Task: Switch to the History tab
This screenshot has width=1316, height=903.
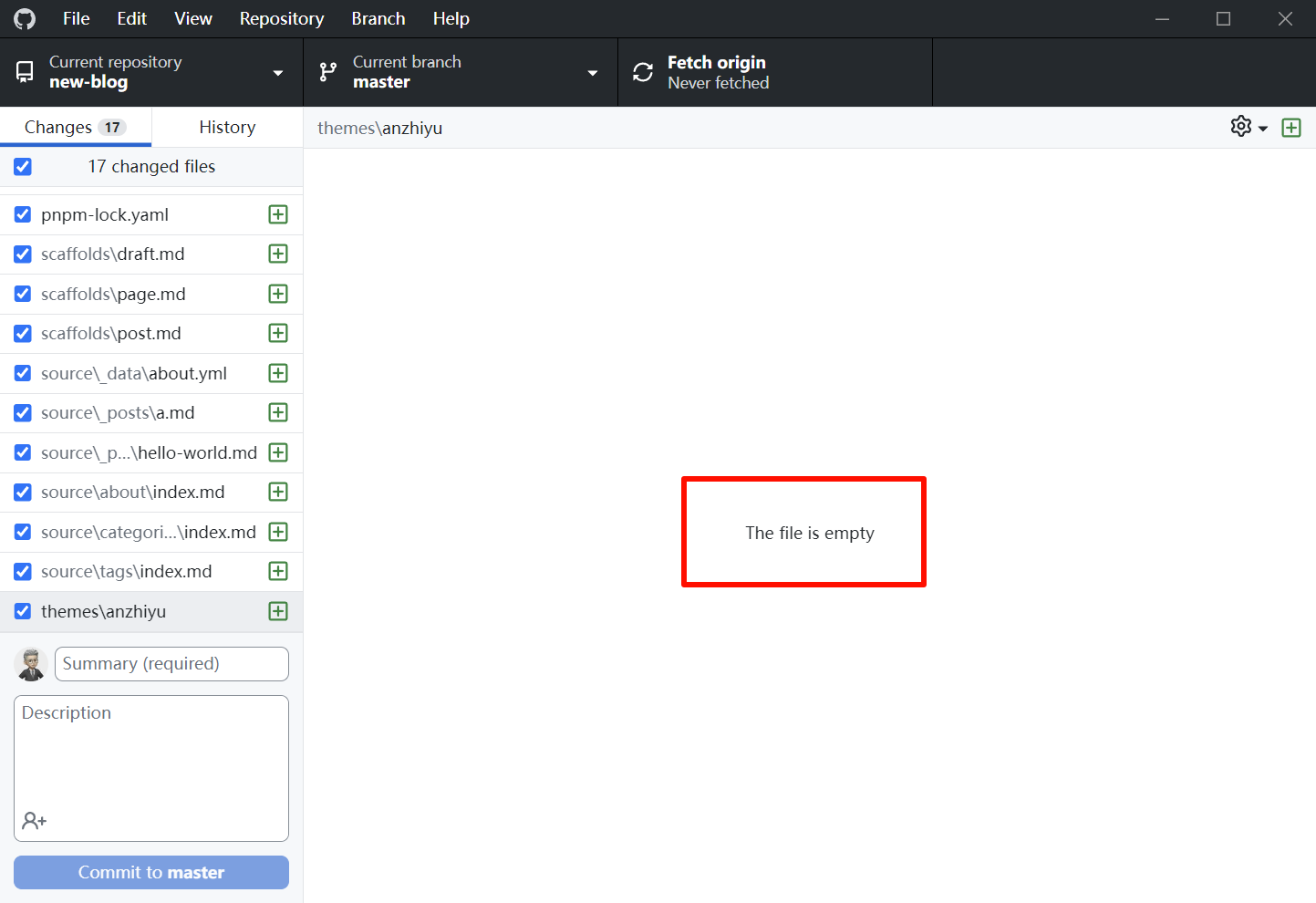Action: point(226,127)
